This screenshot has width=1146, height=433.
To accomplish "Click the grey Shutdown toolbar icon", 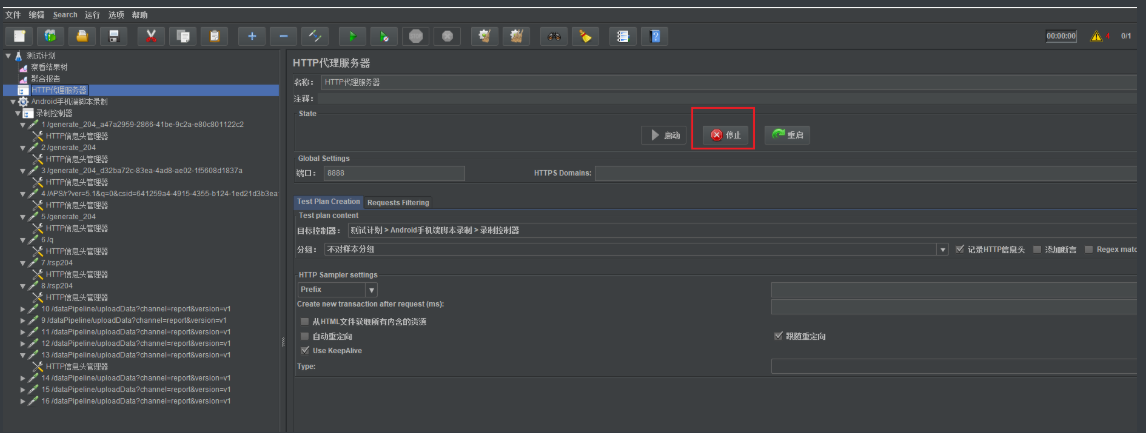I will pyautogui.click(x=447, y=36).
